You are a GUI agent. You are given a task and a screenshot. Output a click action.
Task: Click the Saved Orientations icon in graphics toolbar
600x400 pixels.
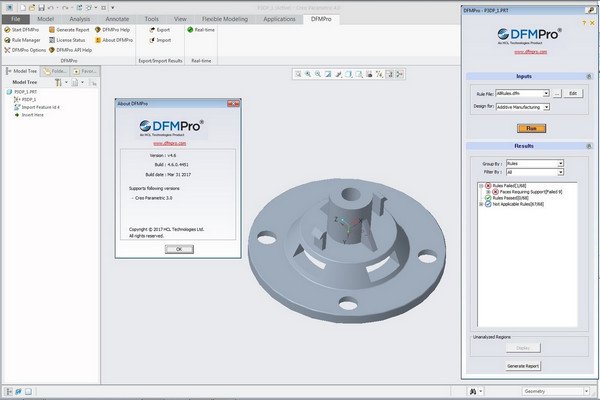(x=359, y=74)
